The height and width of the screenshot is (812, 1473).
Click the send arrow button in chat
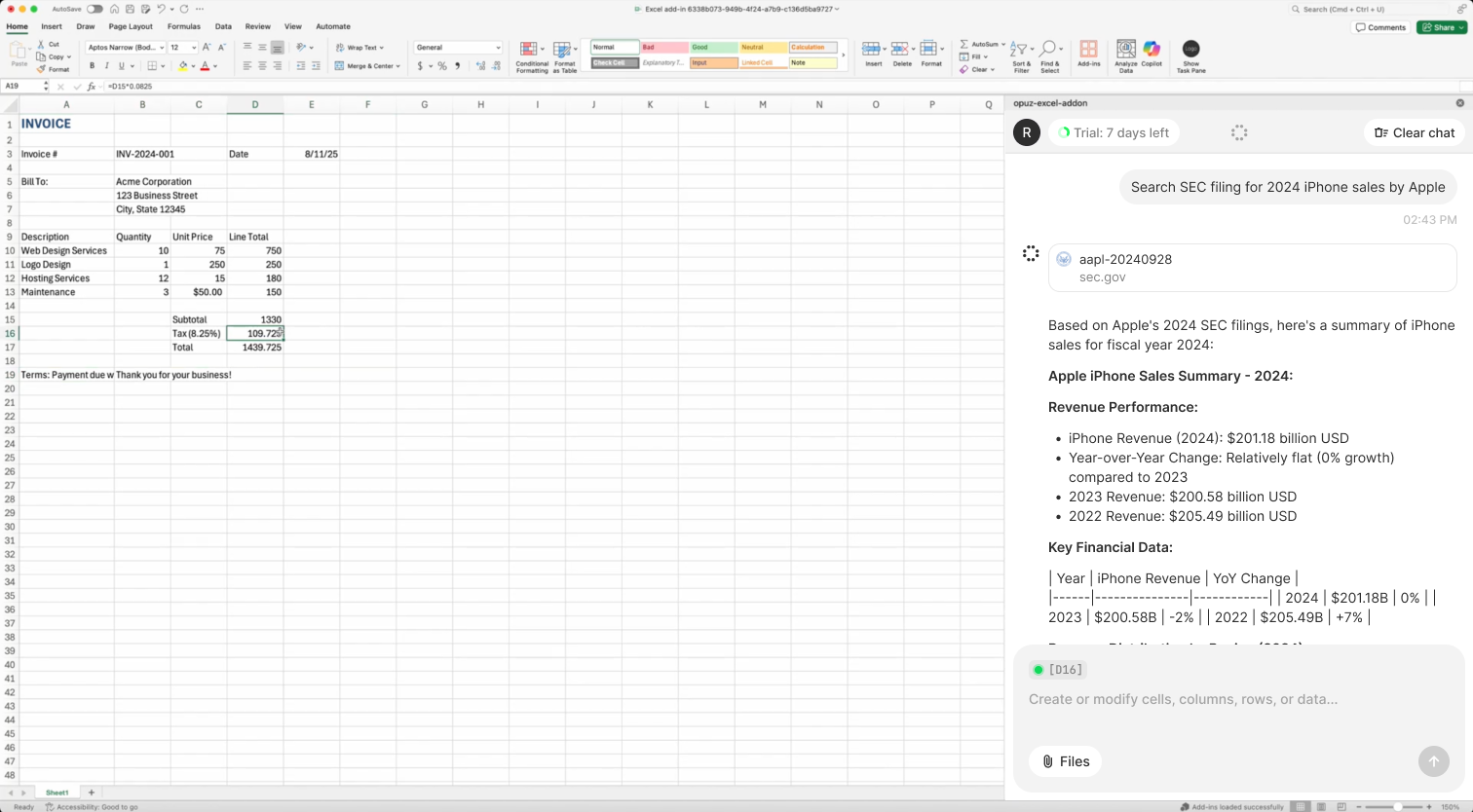pyautogui.click(x=1433, y=761)
